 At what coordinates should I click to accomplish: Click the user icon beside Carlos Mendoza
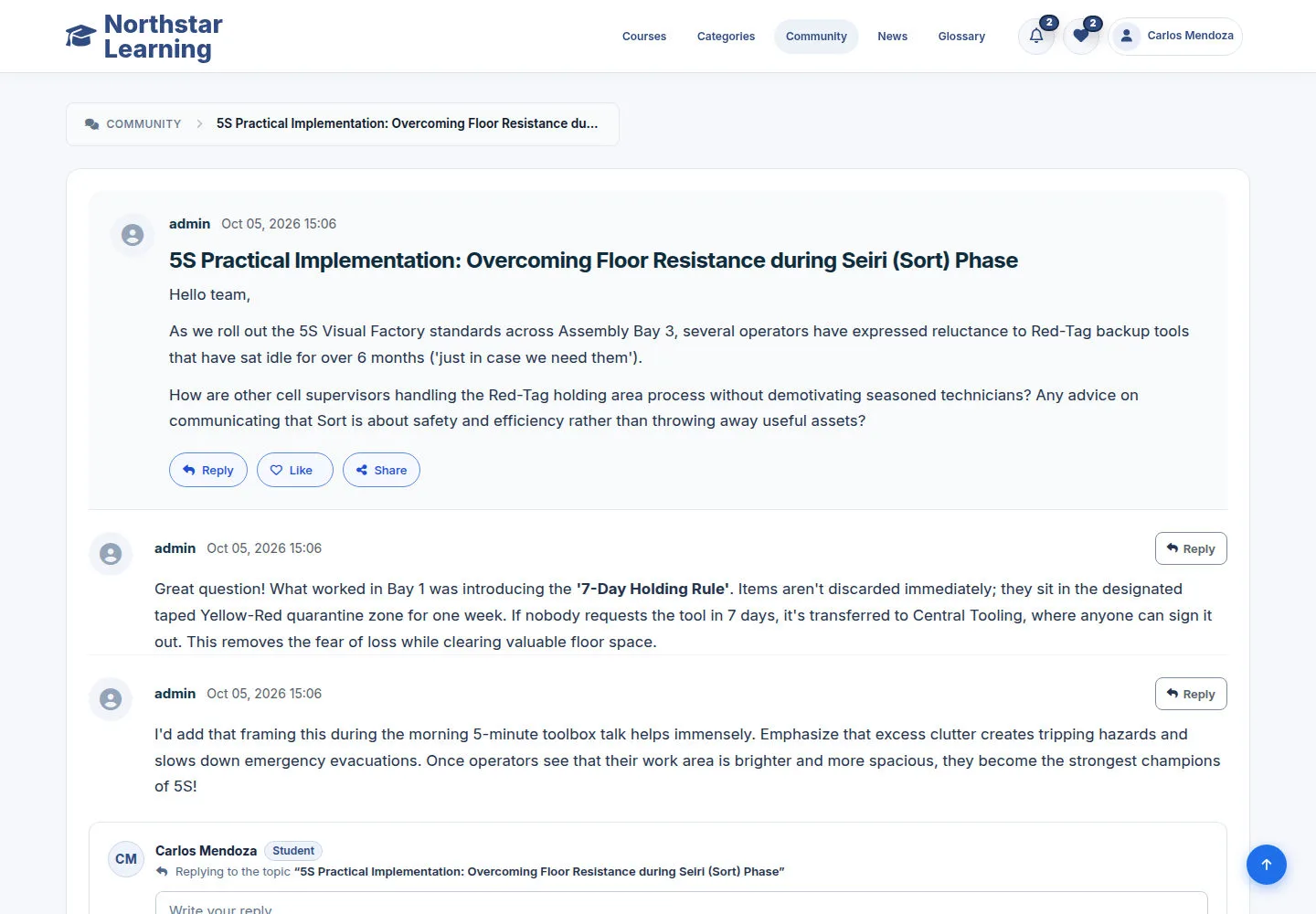tap(1127, 37)
